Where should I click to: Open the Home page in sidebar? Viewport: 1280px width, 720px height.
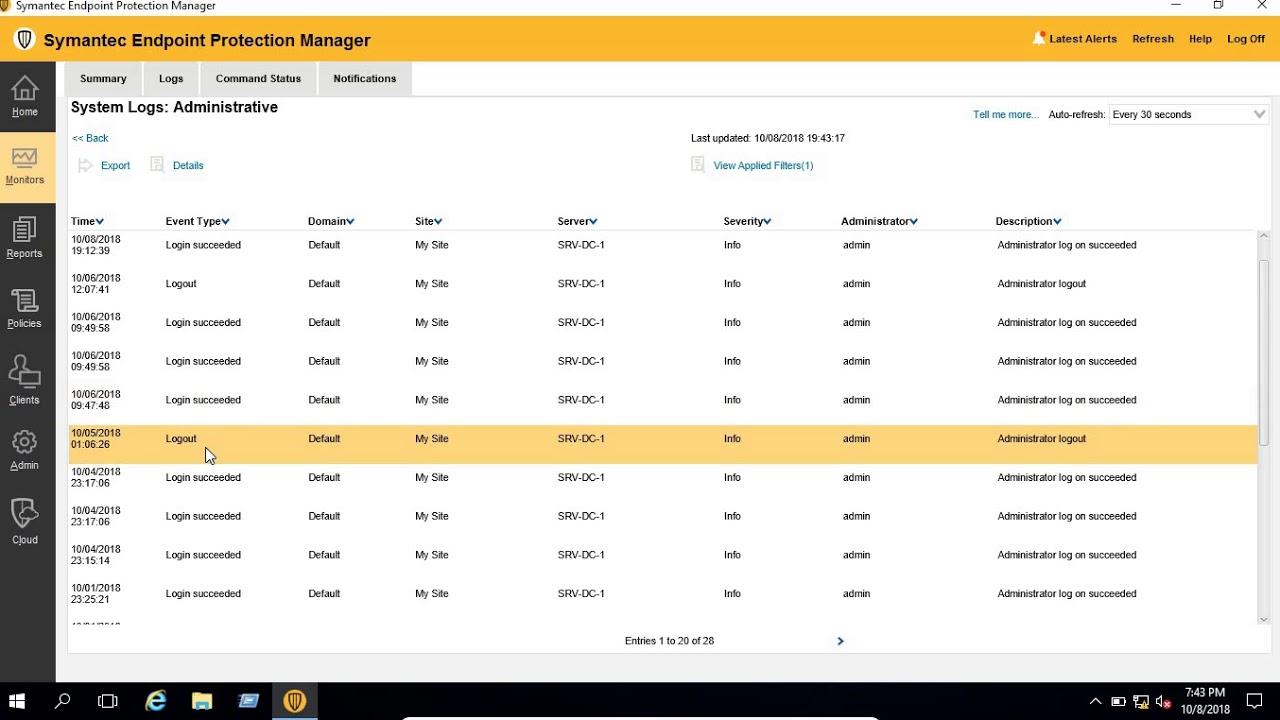pyautogui.click(x=25, y=97)
